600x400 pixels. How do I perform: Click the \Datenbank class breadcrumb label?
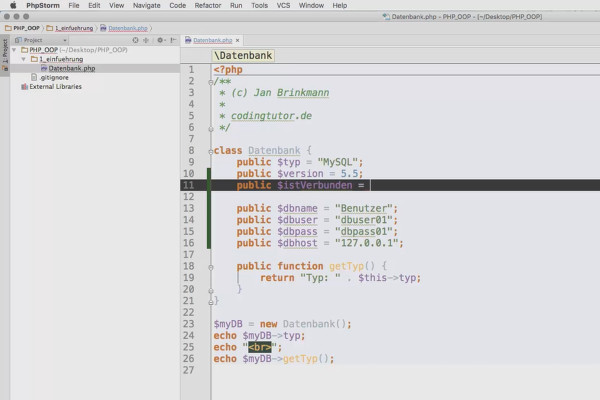[x=243, y=56]
